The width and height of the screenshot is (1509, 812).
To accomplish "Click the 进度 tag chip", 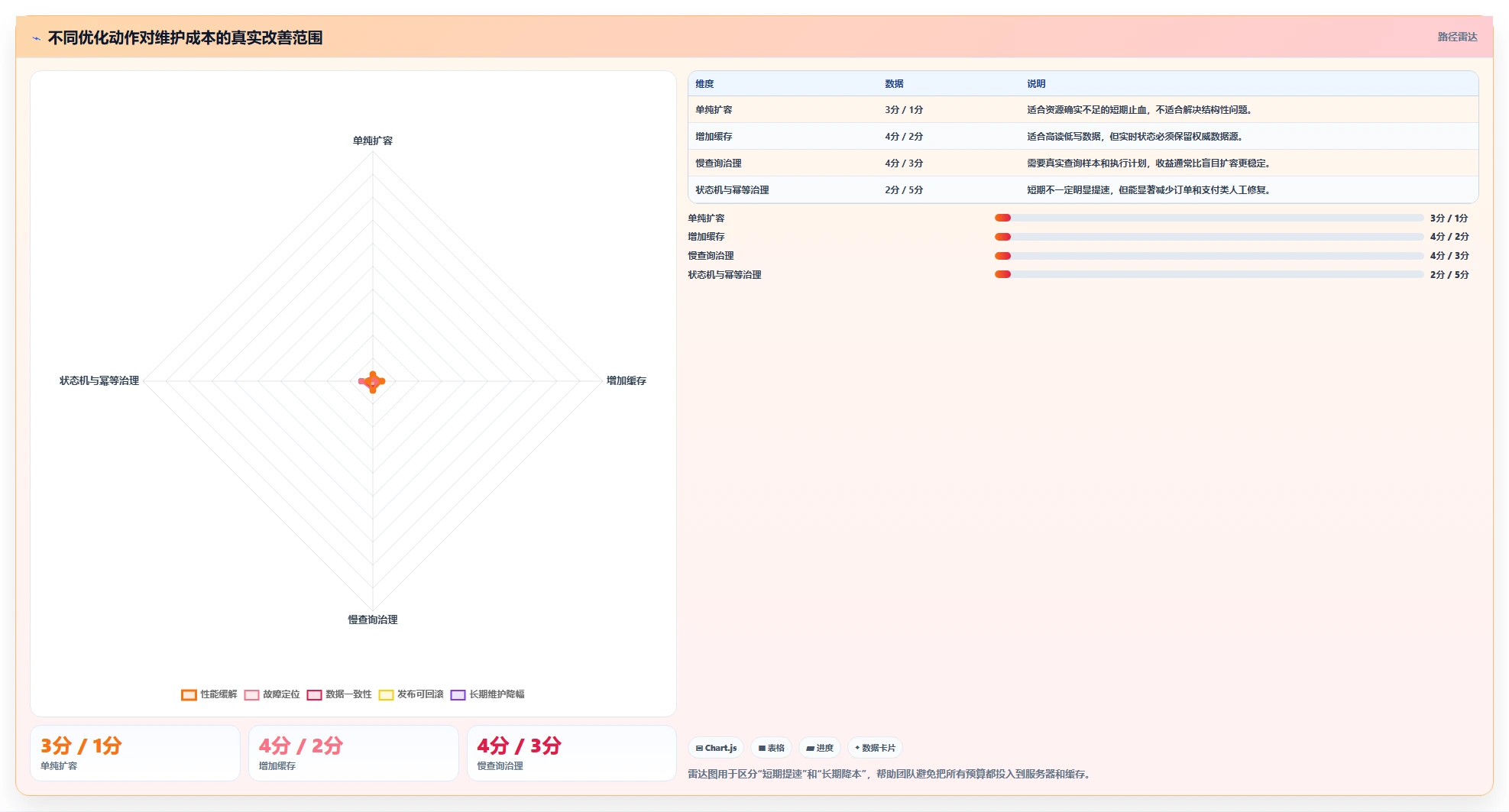I will (820, 748).
